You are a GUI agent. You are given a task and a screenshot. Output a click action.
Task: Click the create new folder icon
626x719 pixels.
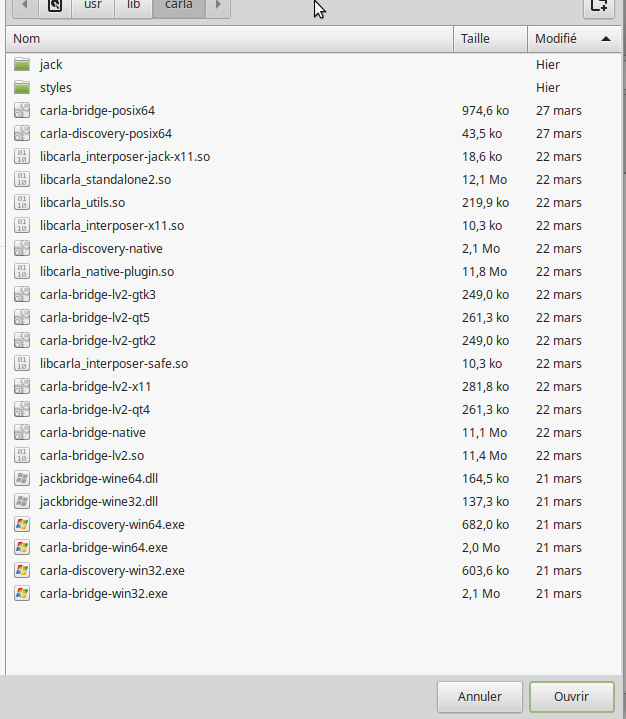(598, 6)
